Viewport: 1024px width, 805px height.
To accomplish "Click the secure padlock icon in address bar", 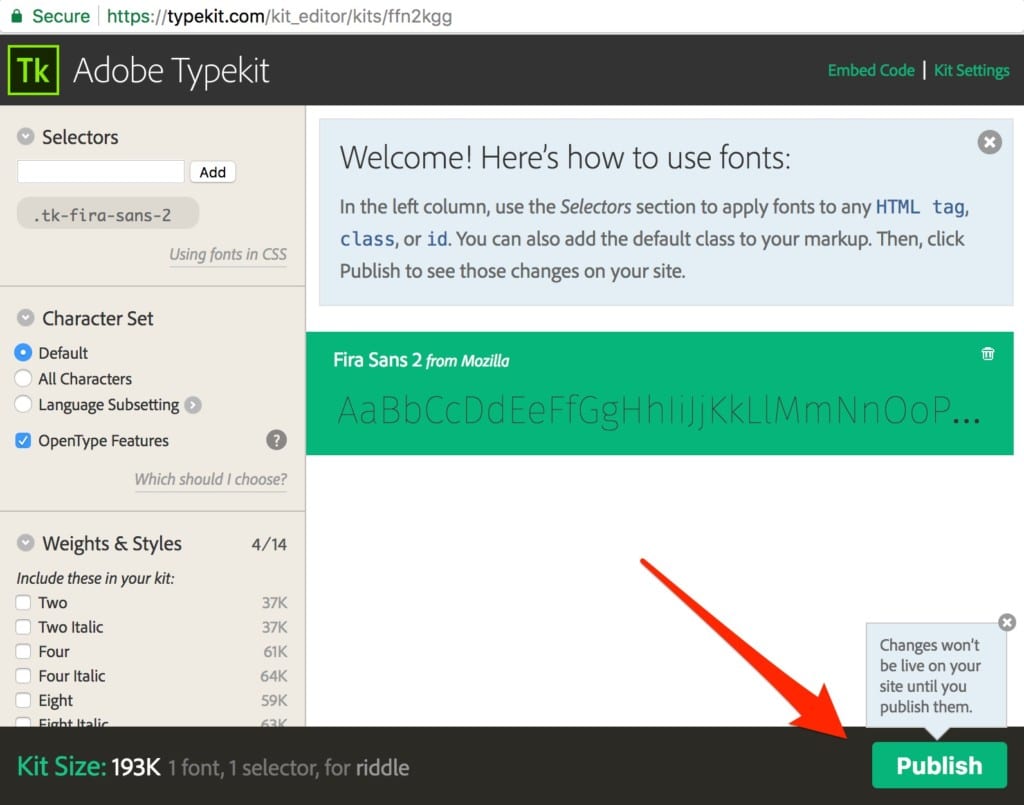I will tap(17, 16).
